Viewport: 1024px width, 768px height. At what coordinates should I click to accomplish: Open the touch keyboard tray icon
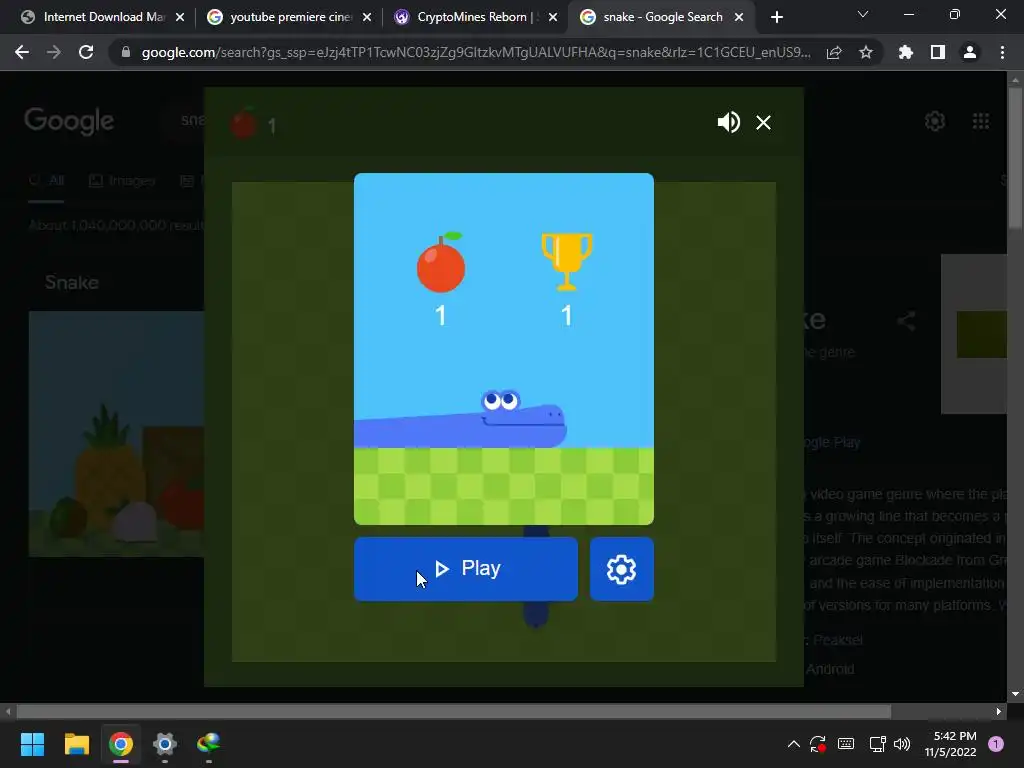click(x=846, y=744)
